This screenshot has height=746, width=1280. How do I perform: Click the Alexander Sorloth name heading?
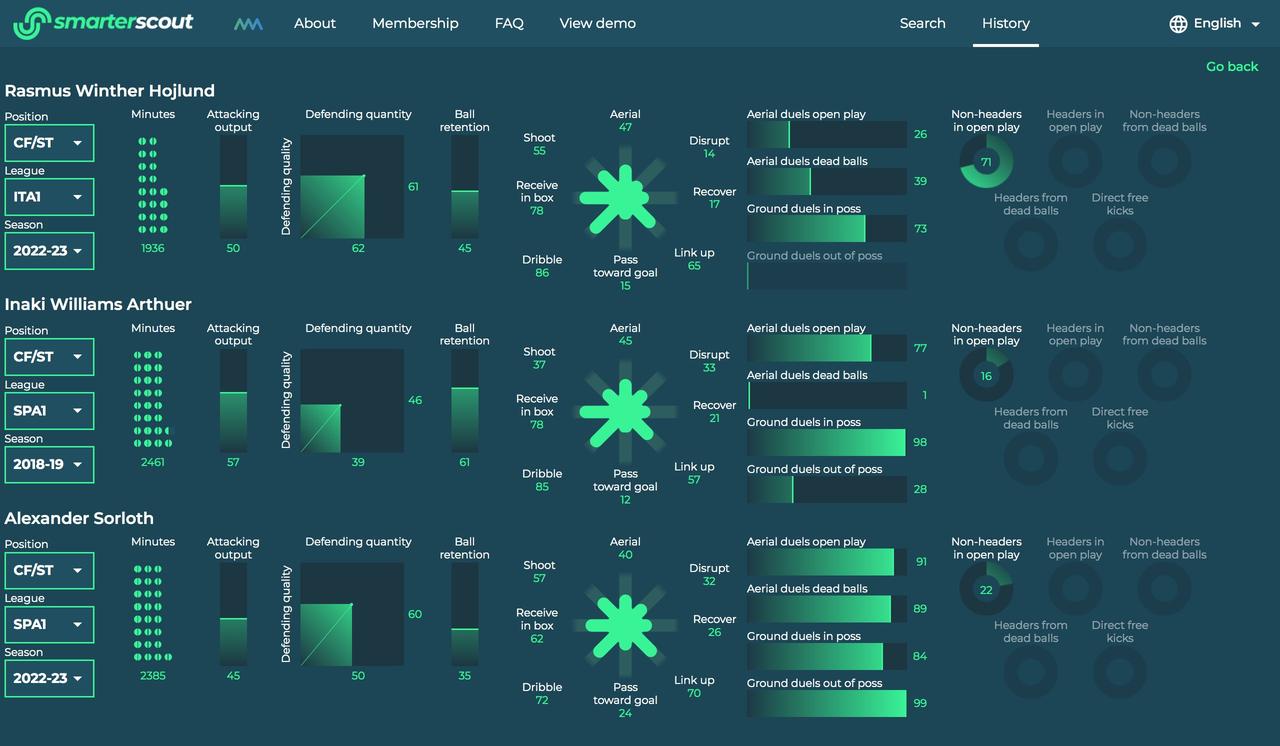point(79,518)
